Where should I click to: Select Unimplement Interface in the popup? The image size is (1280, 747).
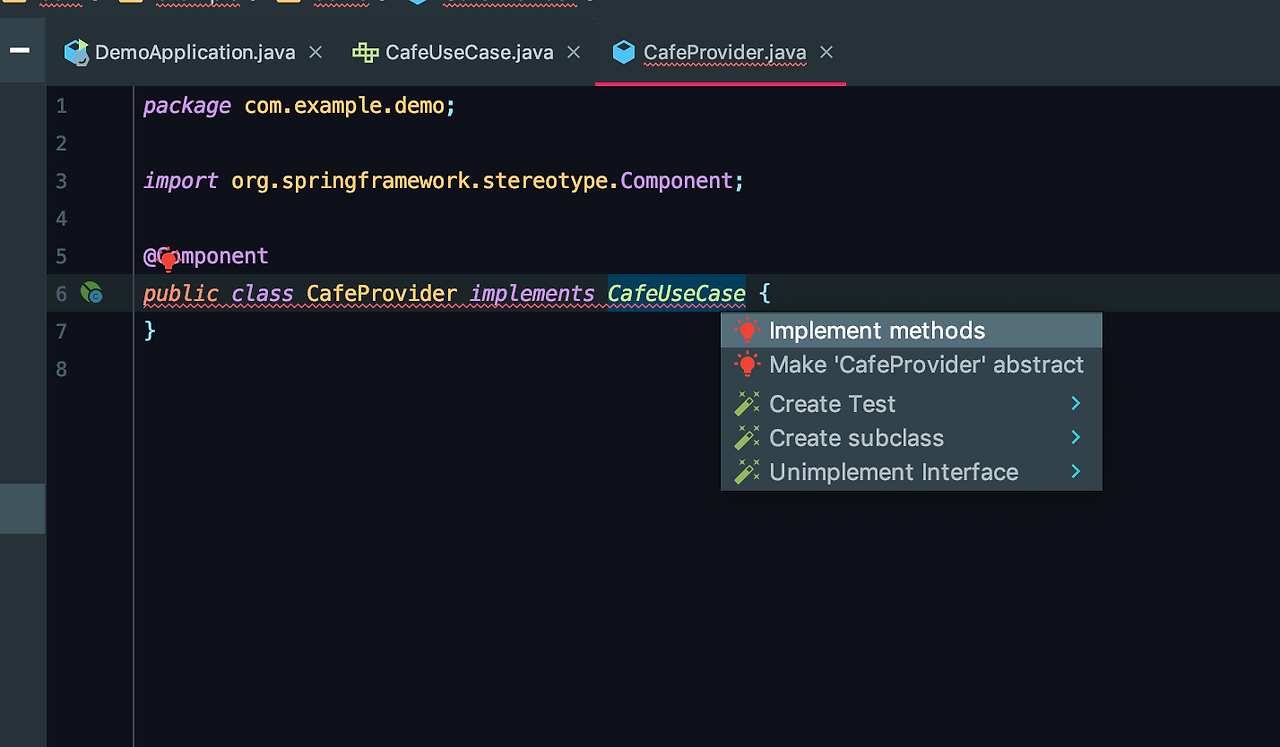pos(912,472)
